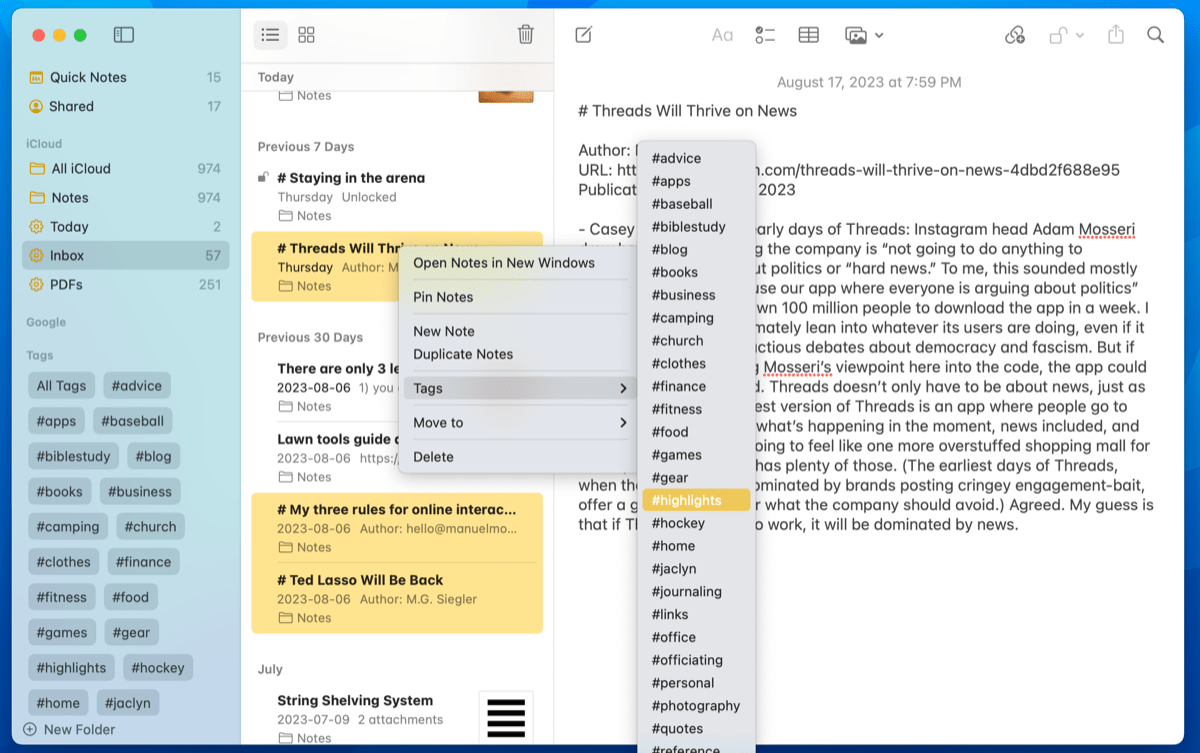
Task: Click the String Shelving System thumbnail
Action: [506, 718]
